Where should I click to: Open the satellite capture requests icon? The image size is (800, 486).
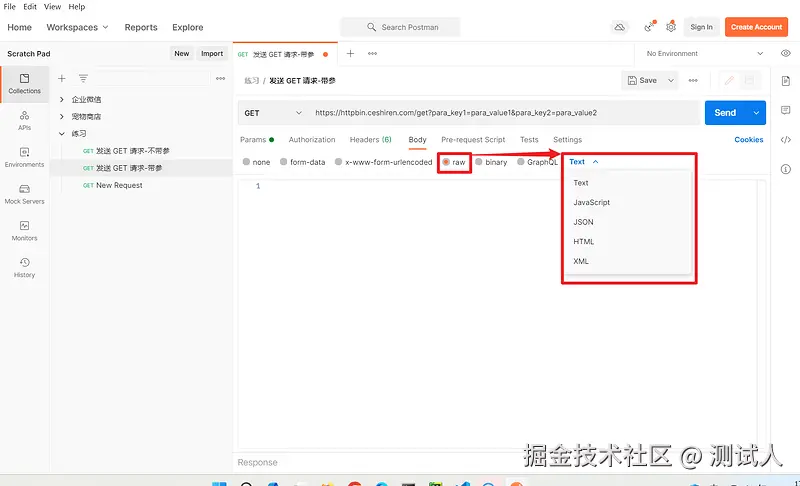[x=648, y=27]
